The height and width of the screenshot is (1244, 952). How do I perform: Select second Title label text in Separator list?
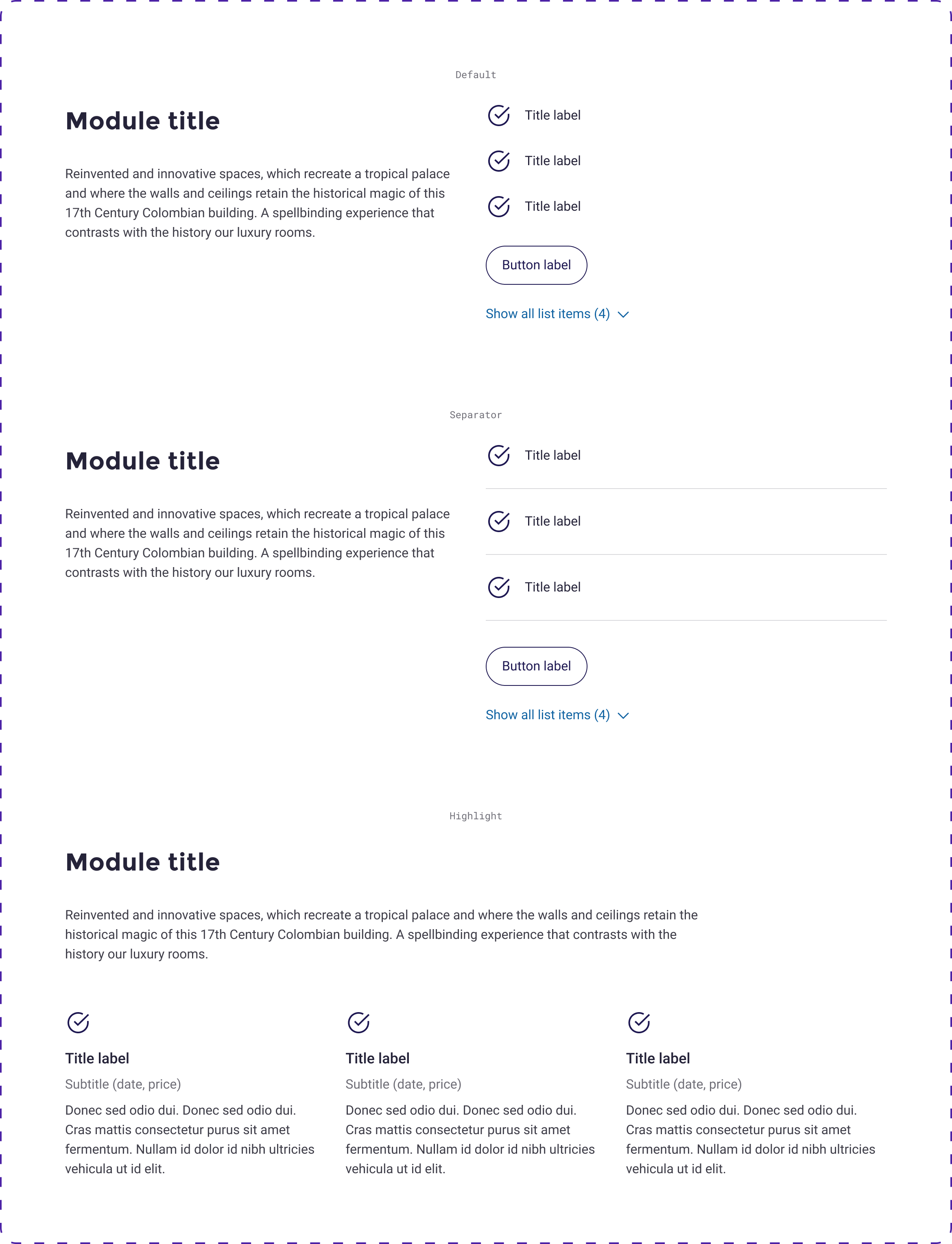[552, 521]
